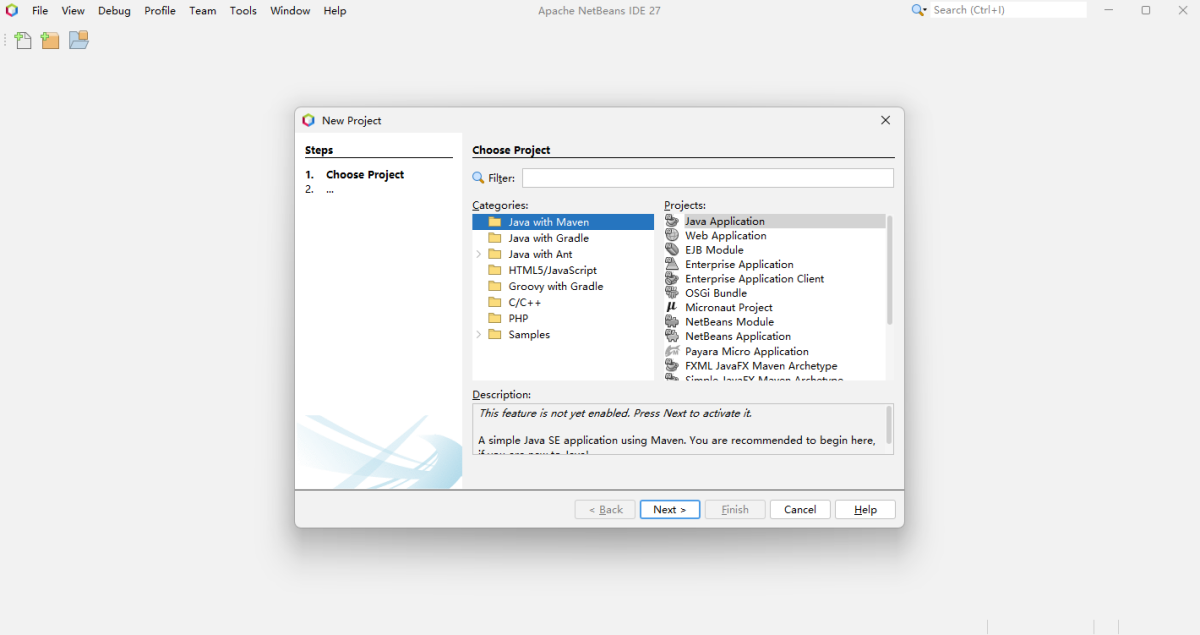Click the New Project toolbar icon
Viewport: 1200px width, 635px height.
coord(50,41)
